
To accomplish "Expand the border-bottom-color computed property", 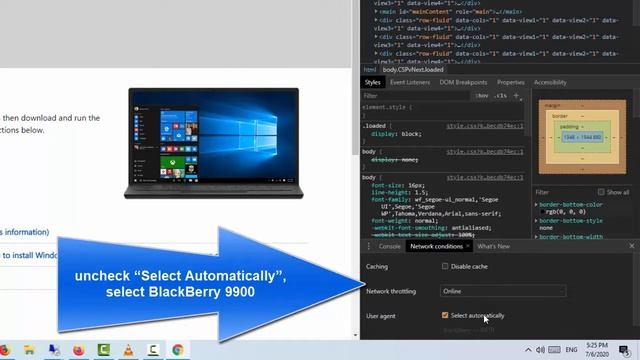I will [536, 204].
